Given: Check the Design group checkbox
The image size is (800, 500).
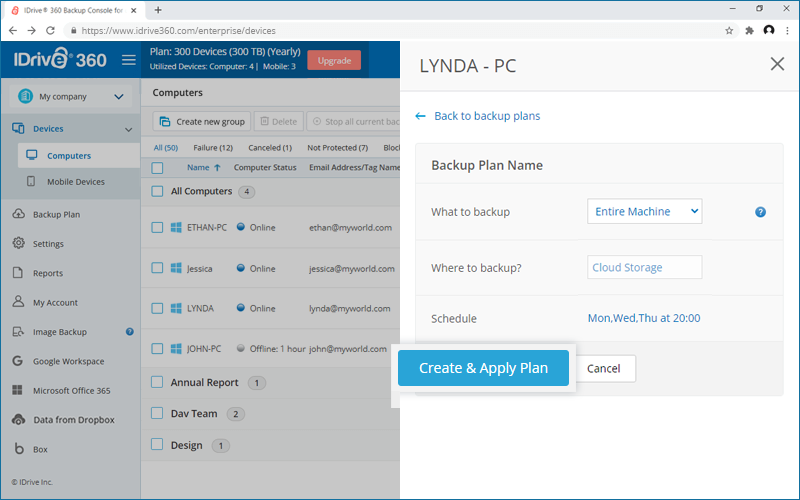Looking at the screenshot, I should point(157,444).
